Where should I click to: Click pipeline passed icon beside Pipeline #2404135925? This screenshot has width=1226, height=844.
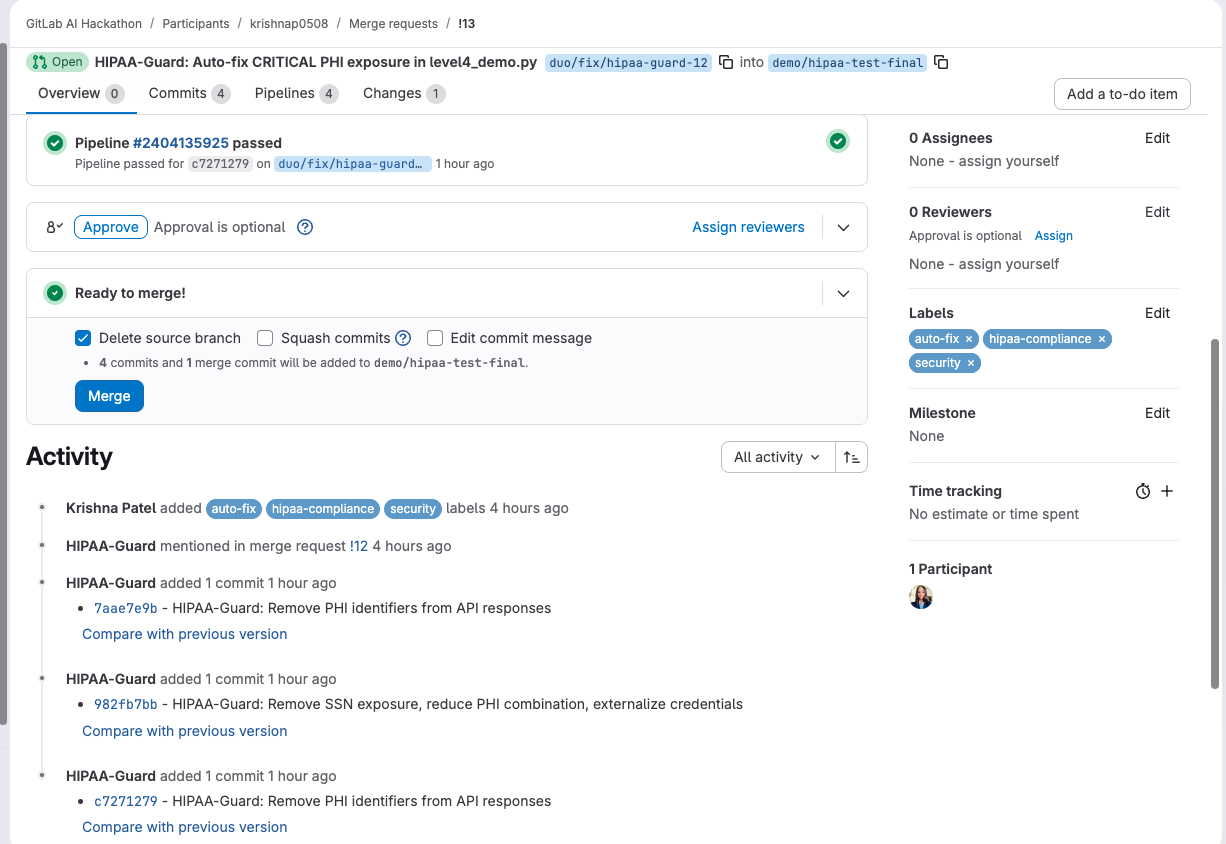tap(55, 143)
